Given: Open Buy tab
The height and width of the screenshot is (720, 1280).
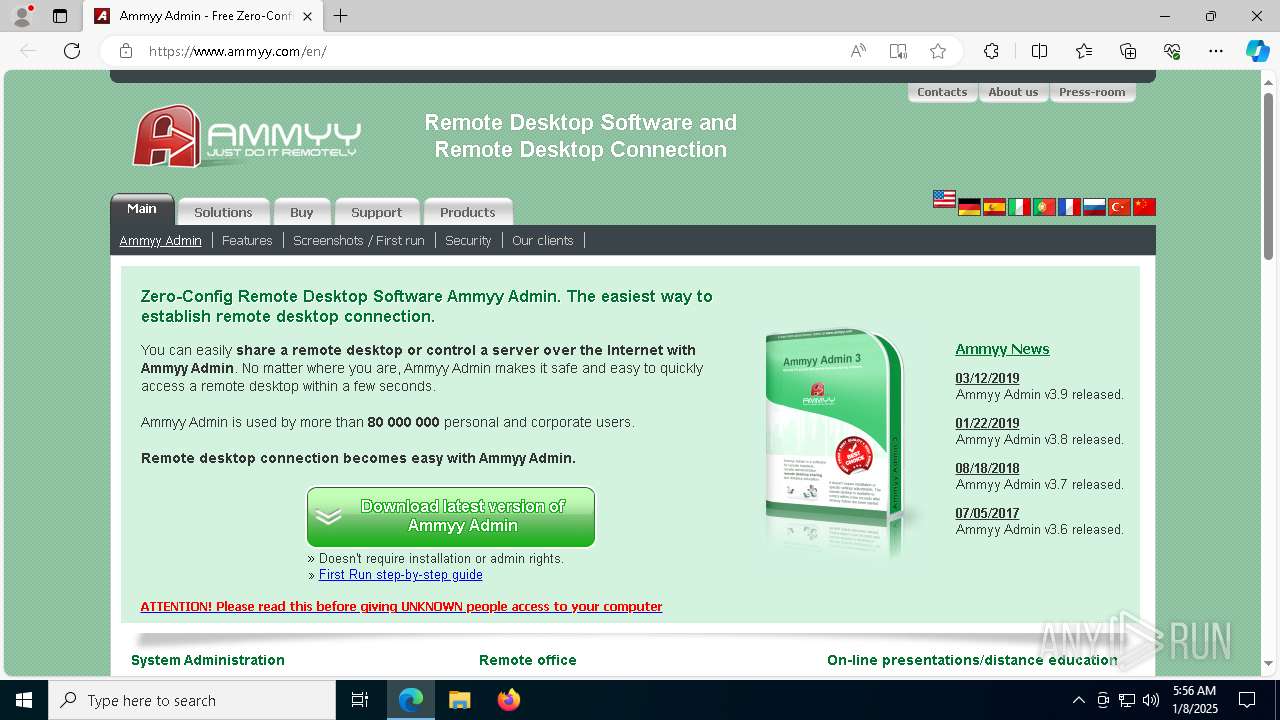Looking at the screenshot, I should [302, 212].
